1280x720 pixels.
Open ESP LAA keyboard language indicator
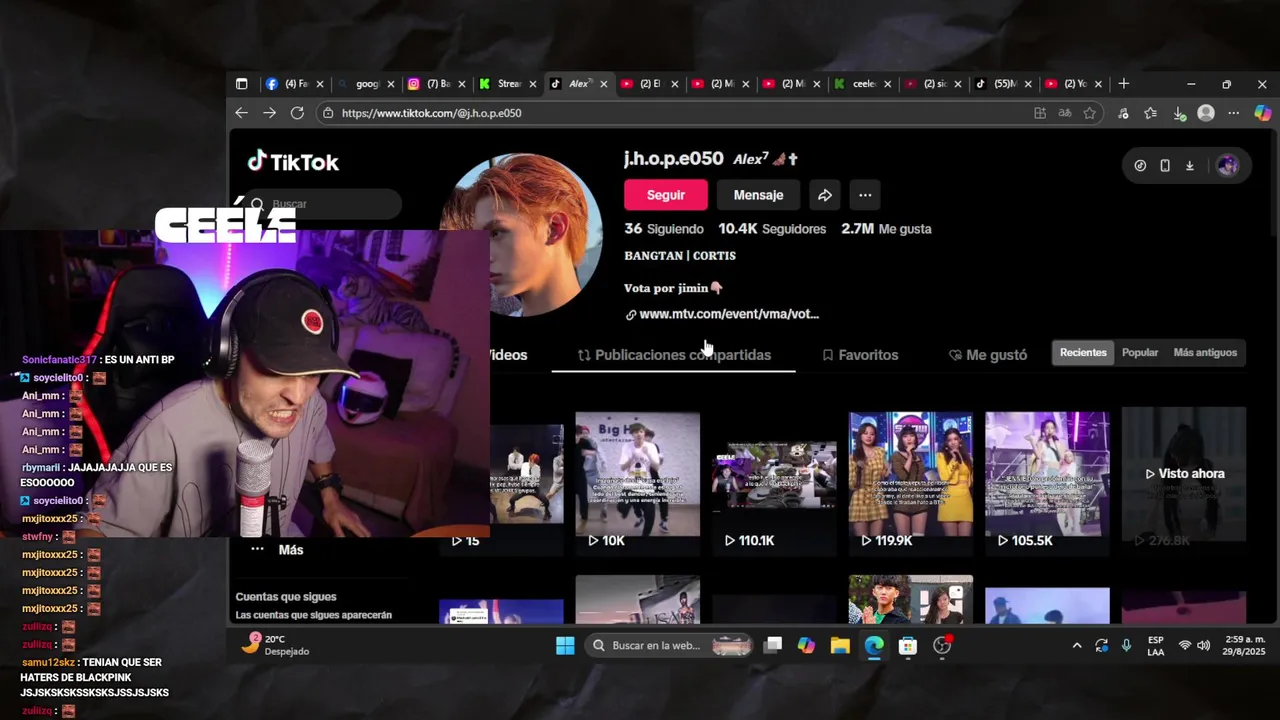(x=1156, y=645)
